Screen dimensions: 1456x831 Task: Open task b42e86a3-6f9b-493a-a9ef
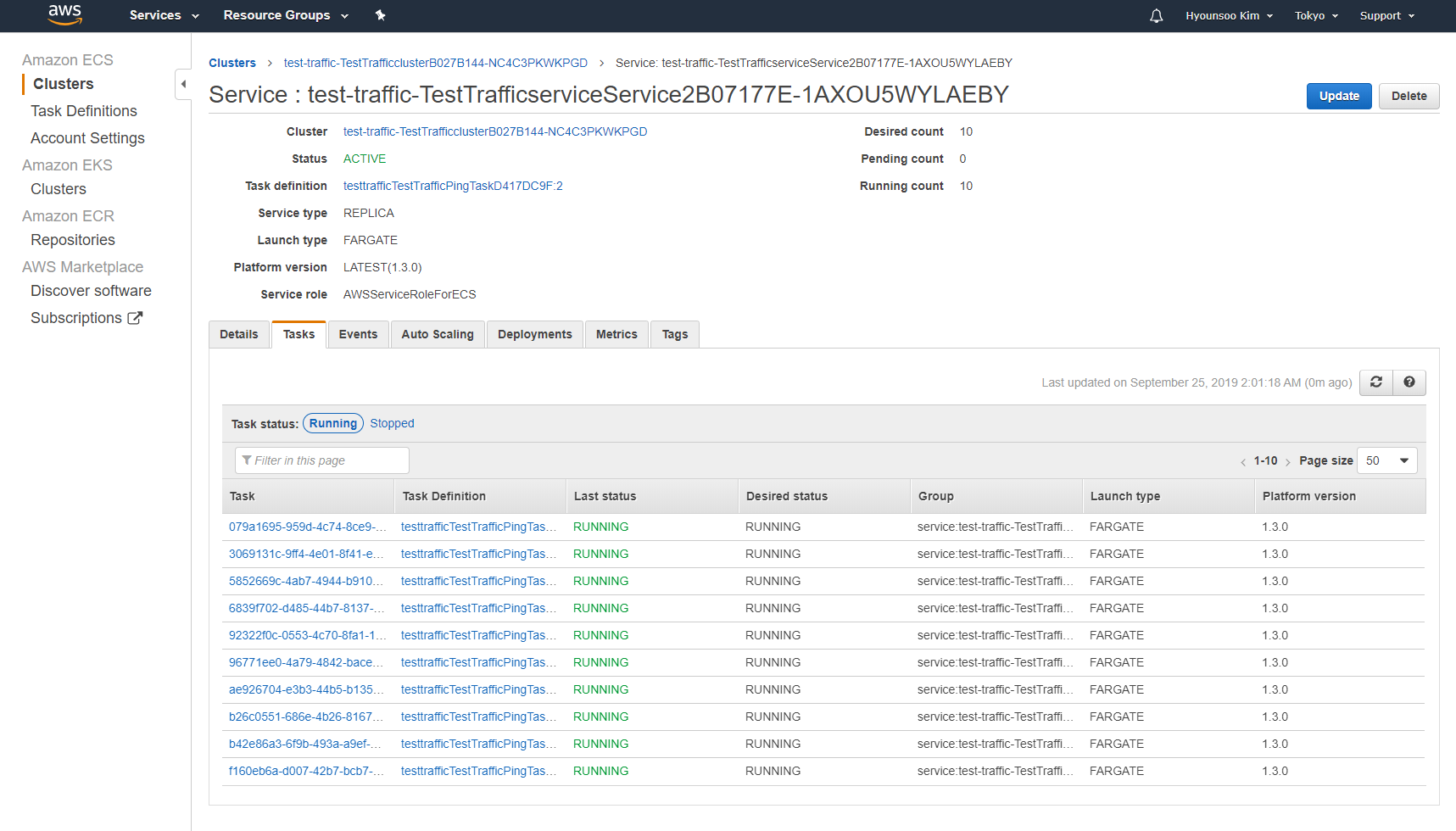[x=305, y=744]
